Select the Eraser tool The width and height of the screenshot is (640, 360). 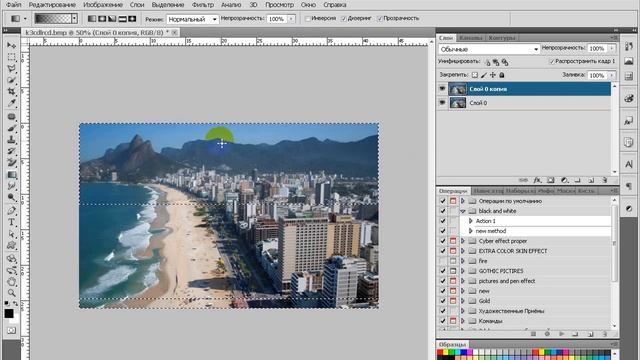[x=11, y=163]
